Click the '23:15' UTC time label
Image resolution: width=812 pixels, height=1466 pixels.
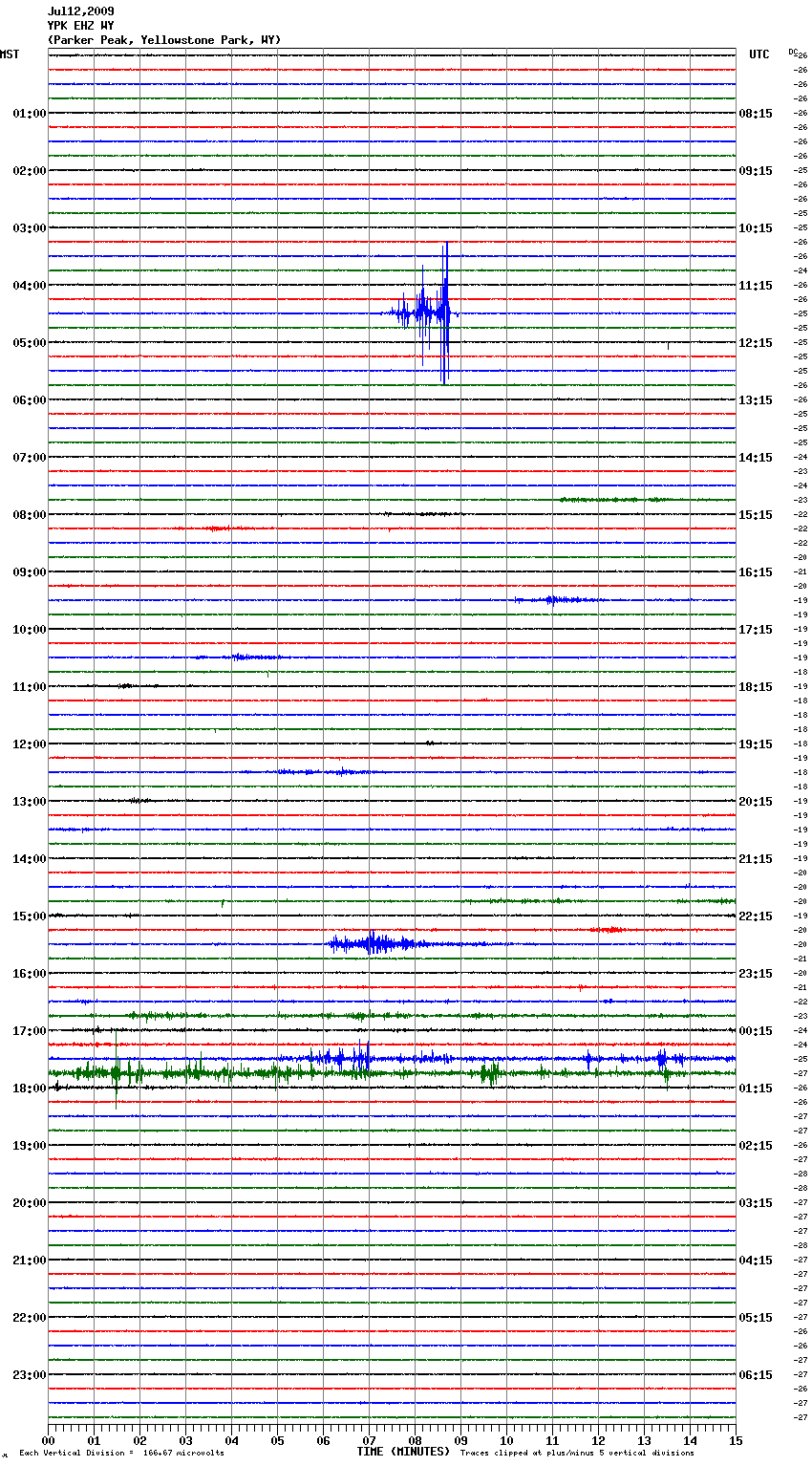[756, 974]
